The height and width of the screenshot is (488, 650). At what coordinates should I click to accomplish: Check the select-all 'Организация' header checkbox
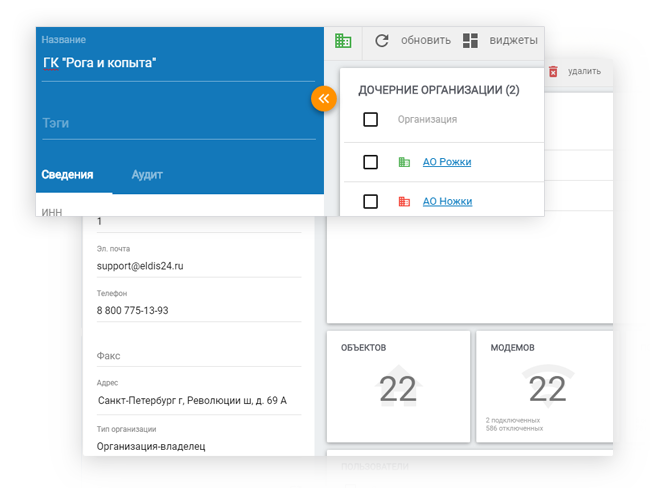tap(370, 119)
